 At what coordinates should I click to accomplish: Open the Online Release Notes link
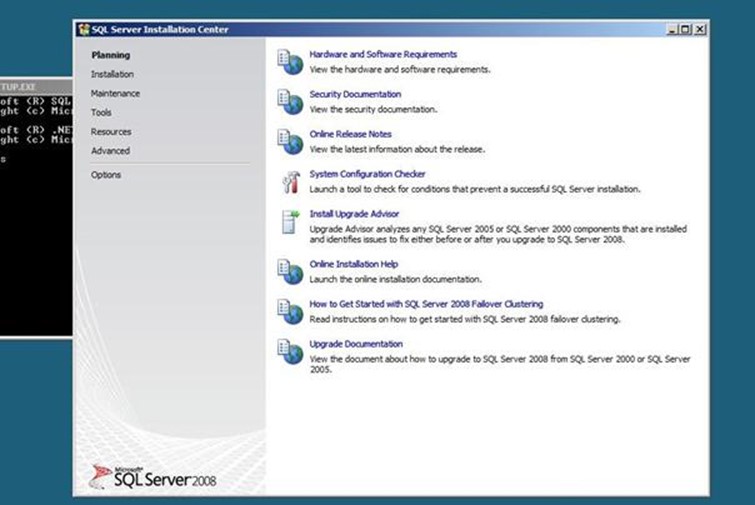350,134
